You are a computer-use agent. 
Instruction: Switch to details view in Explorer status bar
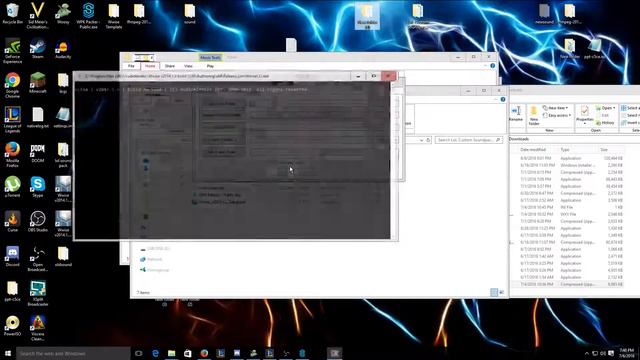coord(494,292)
